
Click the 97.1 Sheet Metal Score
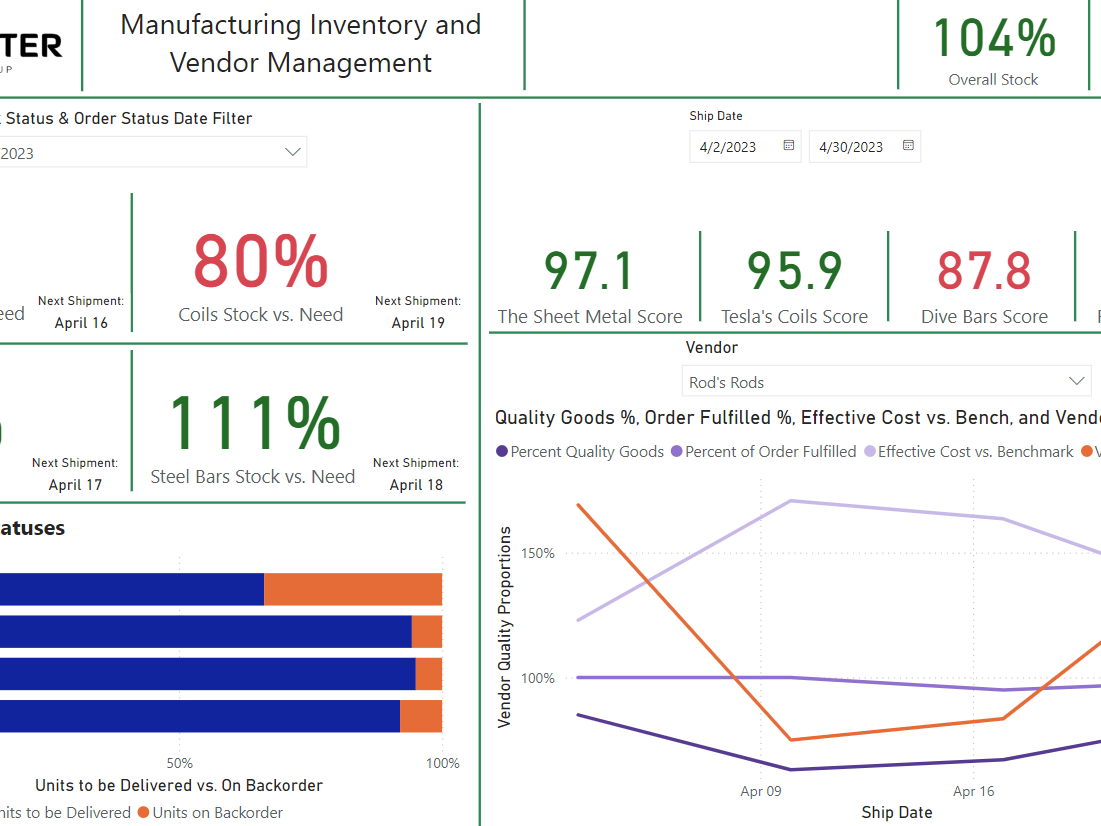click(x=590, y=271)
